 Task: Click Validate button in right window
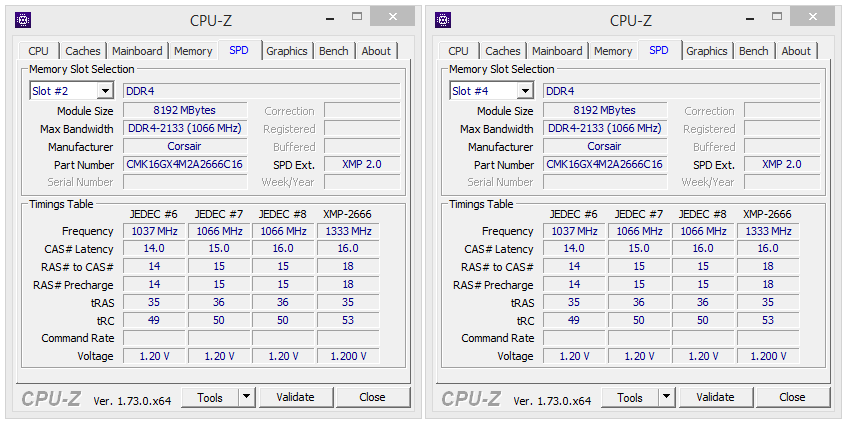715,398
